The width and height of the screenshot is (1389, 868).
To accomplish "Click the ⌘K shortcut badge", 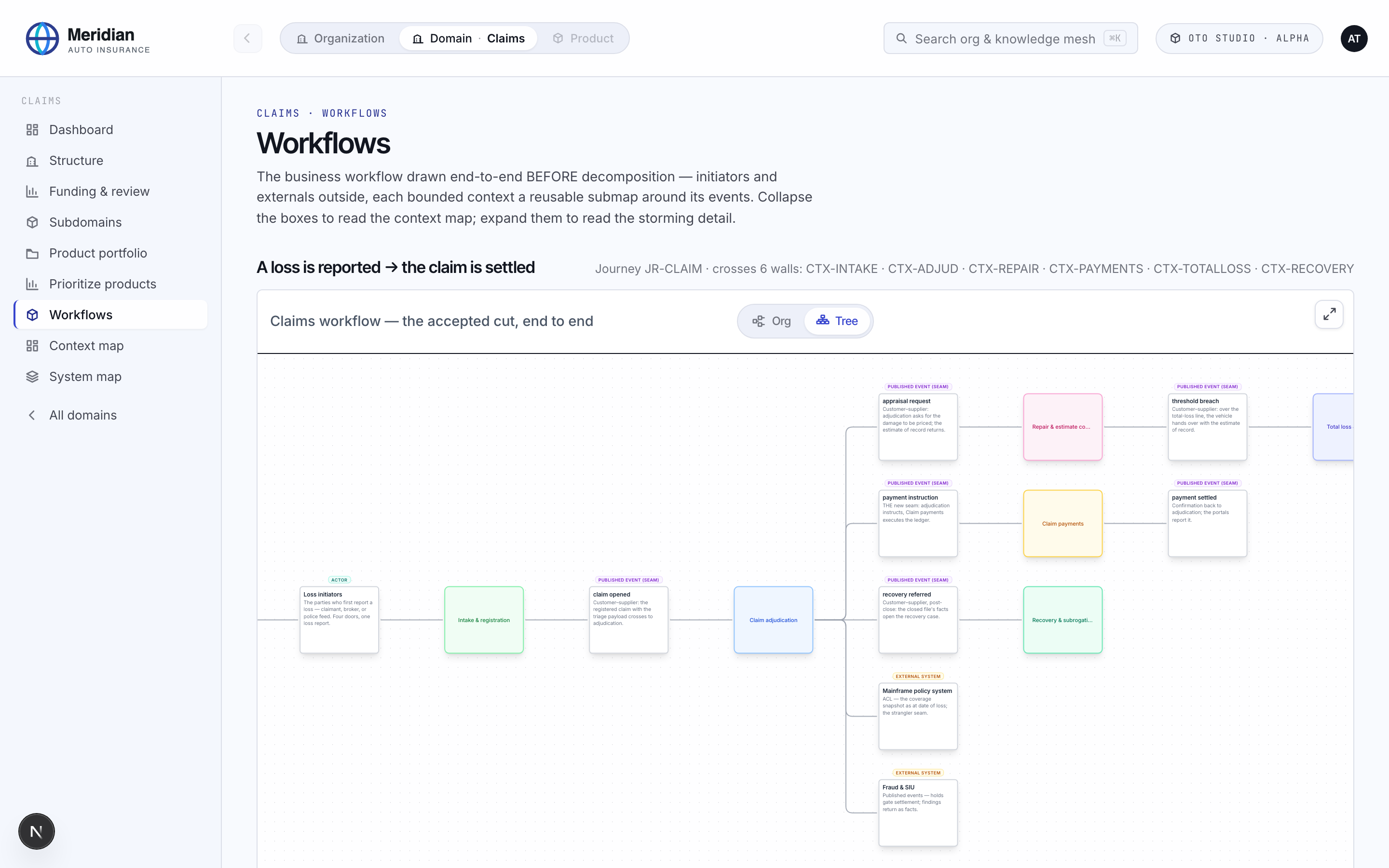I will point(1115,39).
